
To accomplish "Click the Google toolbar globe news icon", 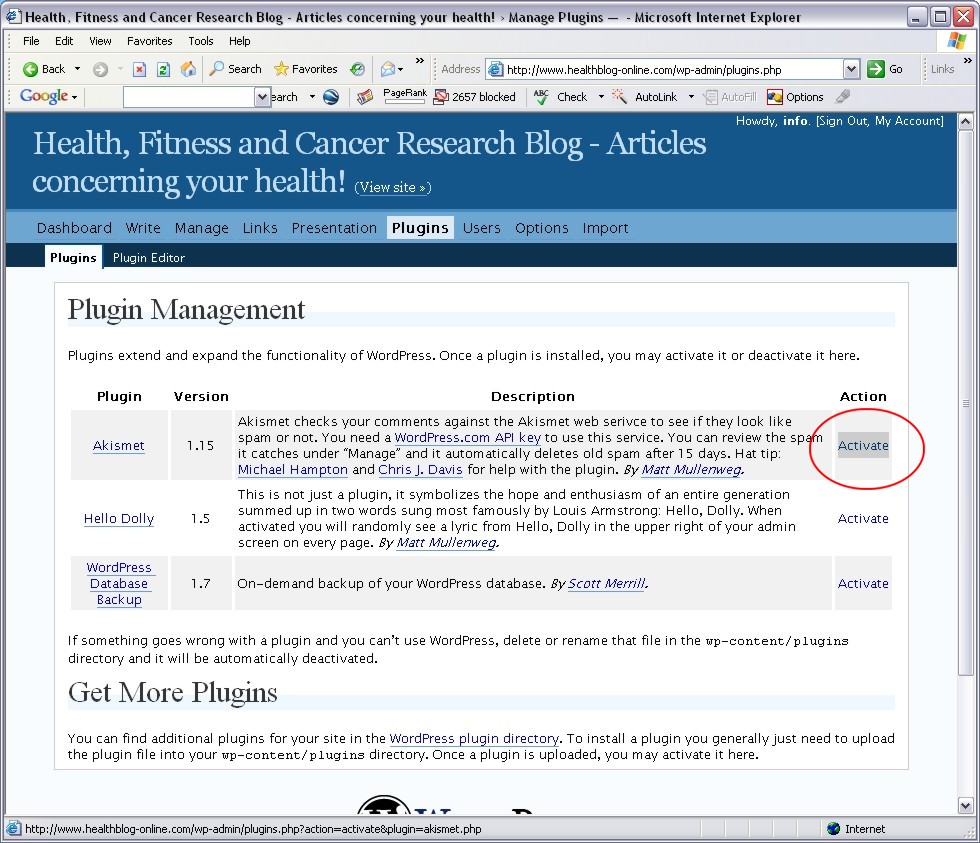I will (331, 97).
